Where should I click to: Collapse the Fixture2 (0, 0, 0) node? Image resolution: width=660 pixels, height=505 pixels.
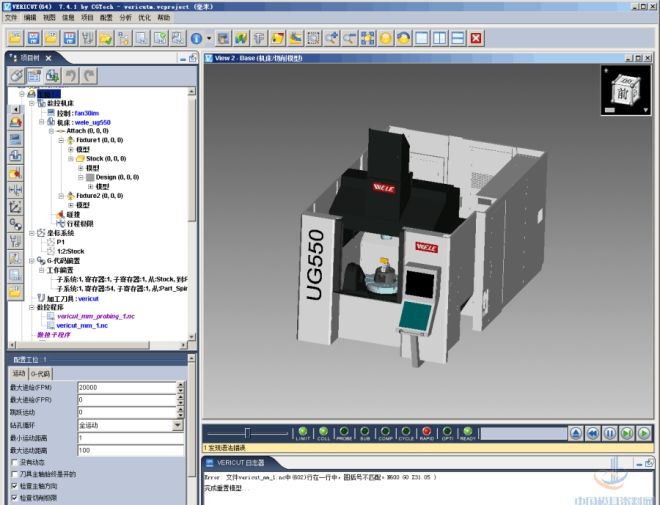(61, 196)
